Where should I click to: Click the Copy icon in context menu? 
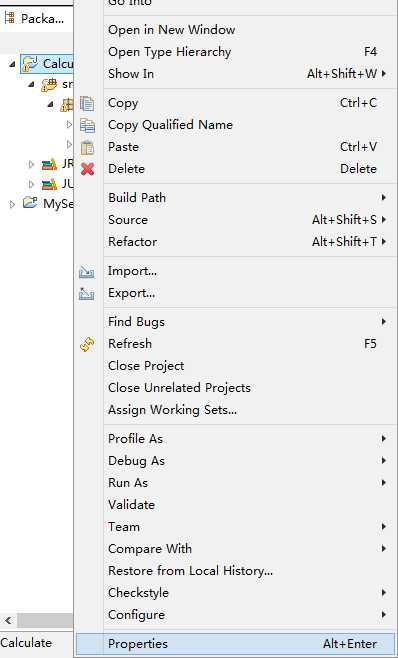coord(87,103)
